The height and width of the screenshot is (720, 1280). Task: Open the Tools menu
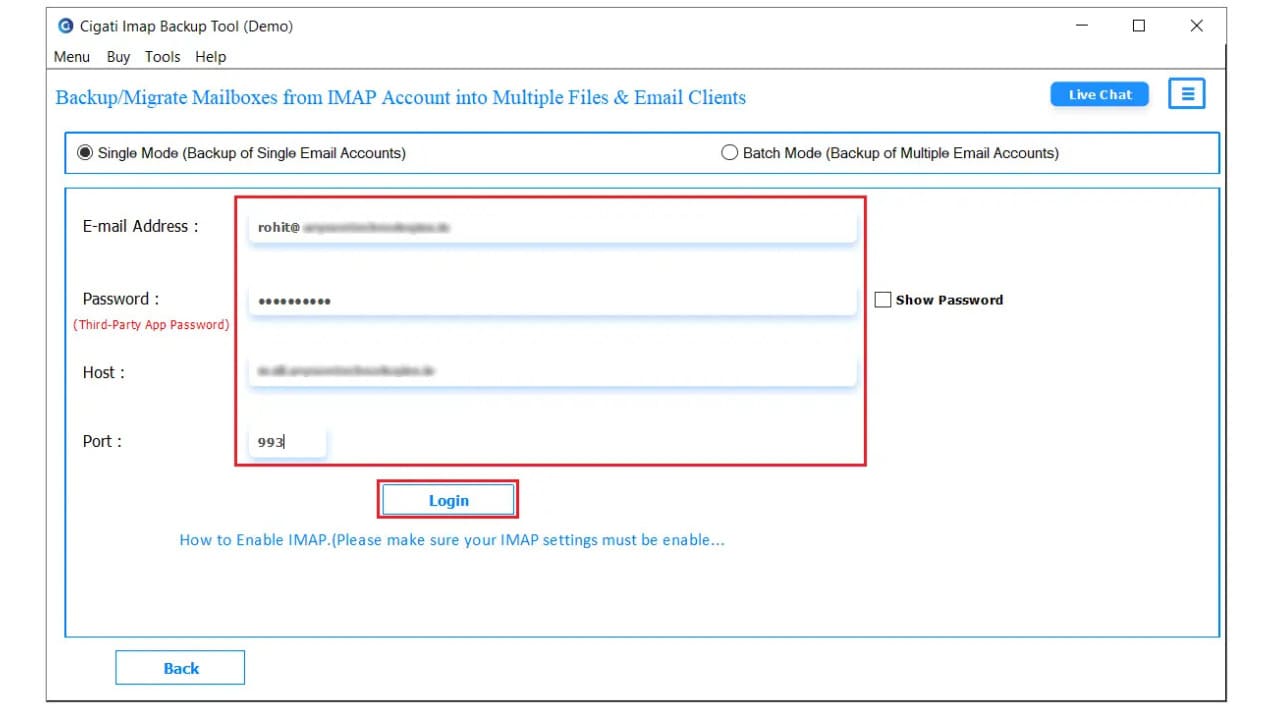click(162, 57)
